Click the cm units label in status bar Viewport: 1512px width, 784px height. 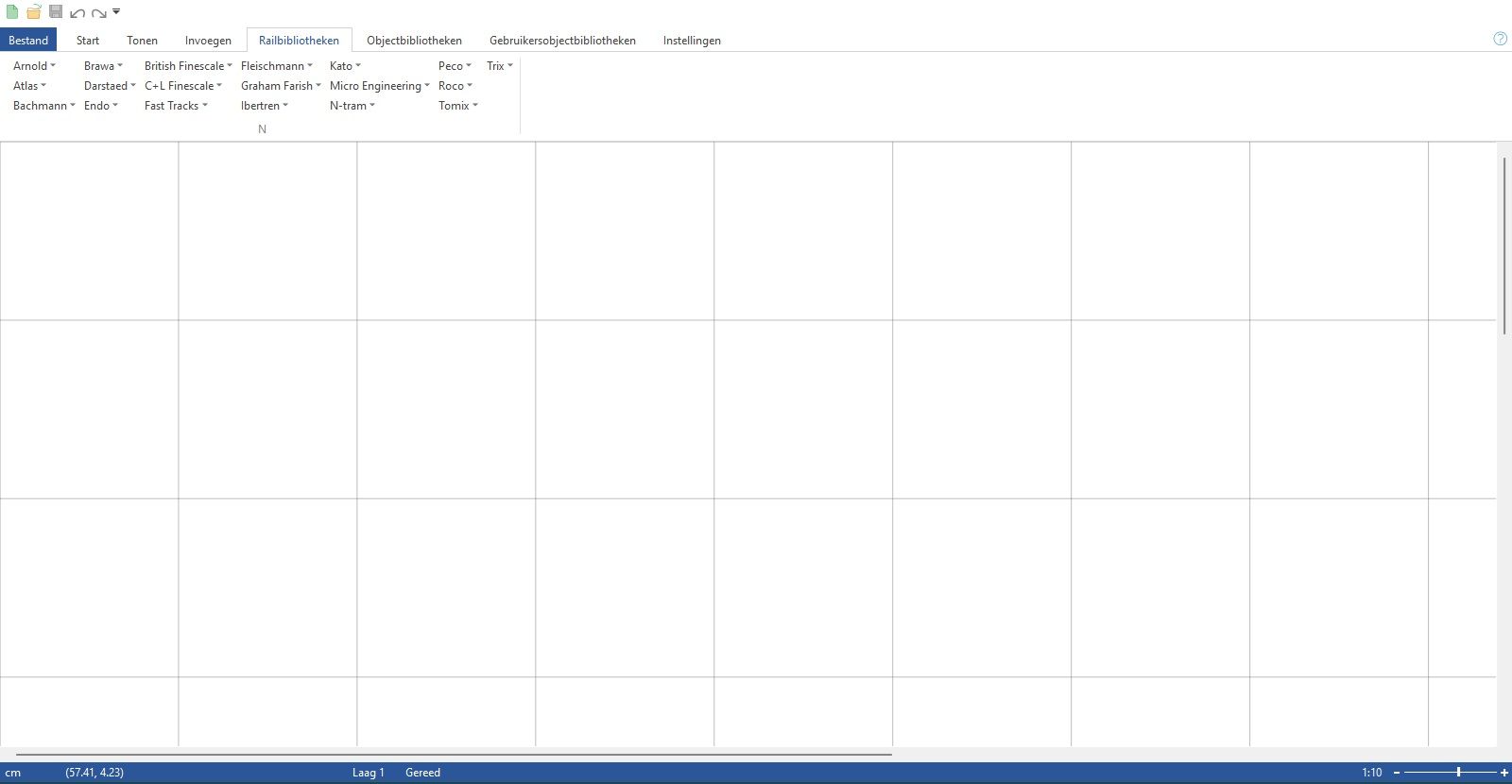pos(13,773)
